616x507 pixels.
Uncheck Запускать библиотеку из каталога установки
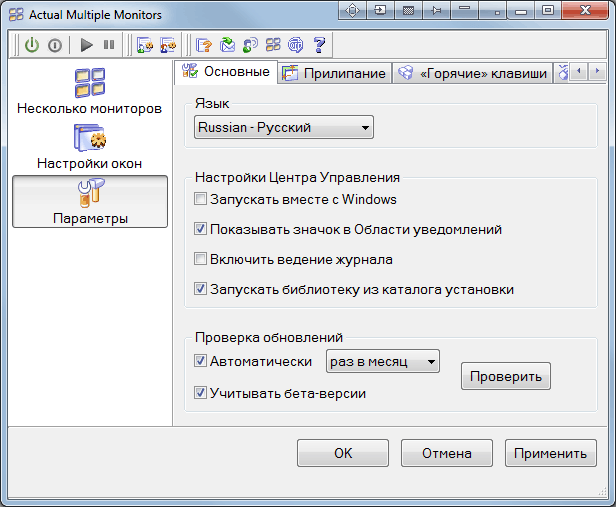(x=200, y=289)
